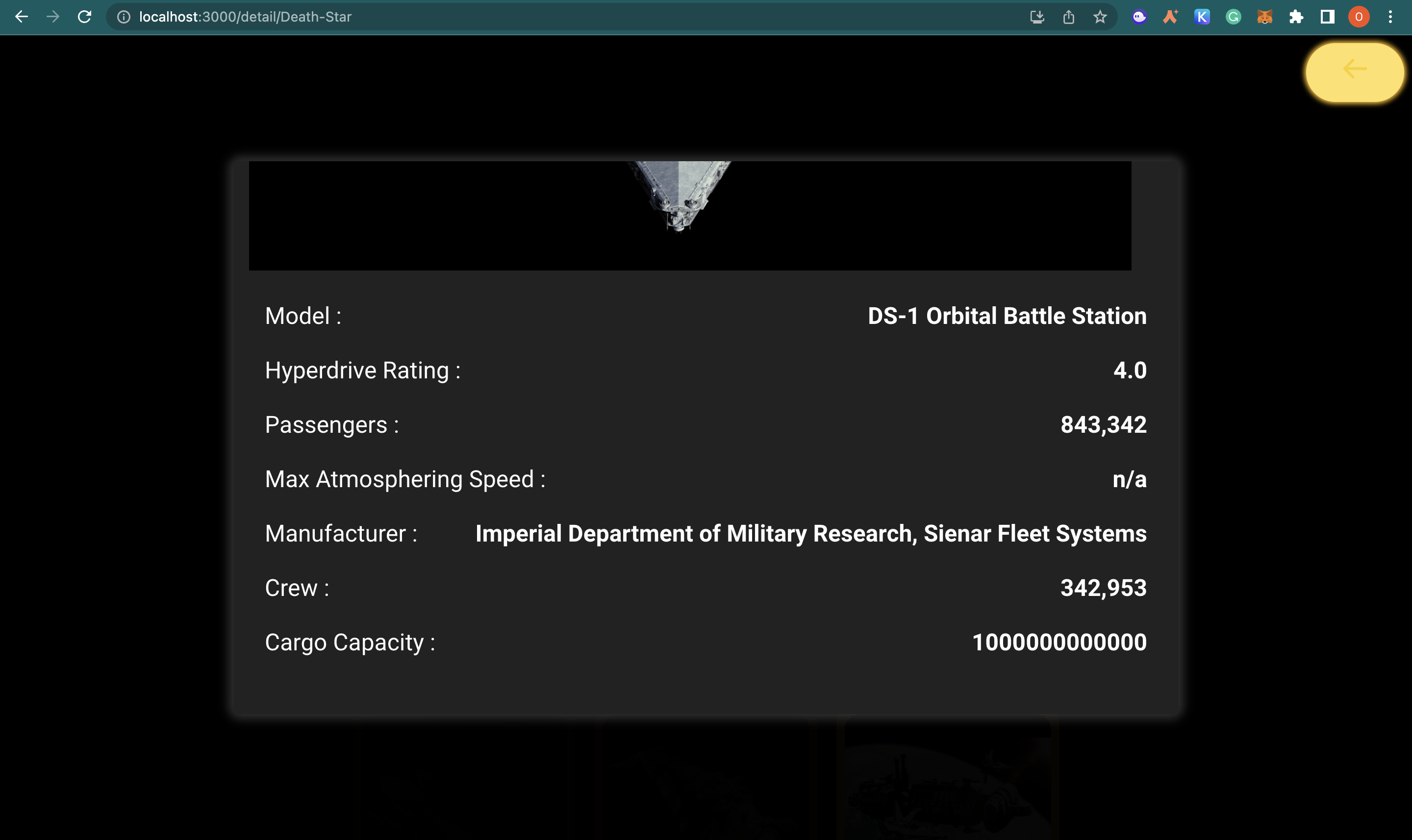Open the blue K extension
Image resolution: width=1412 pixels, height=840 pixels.
[1201, 17]
